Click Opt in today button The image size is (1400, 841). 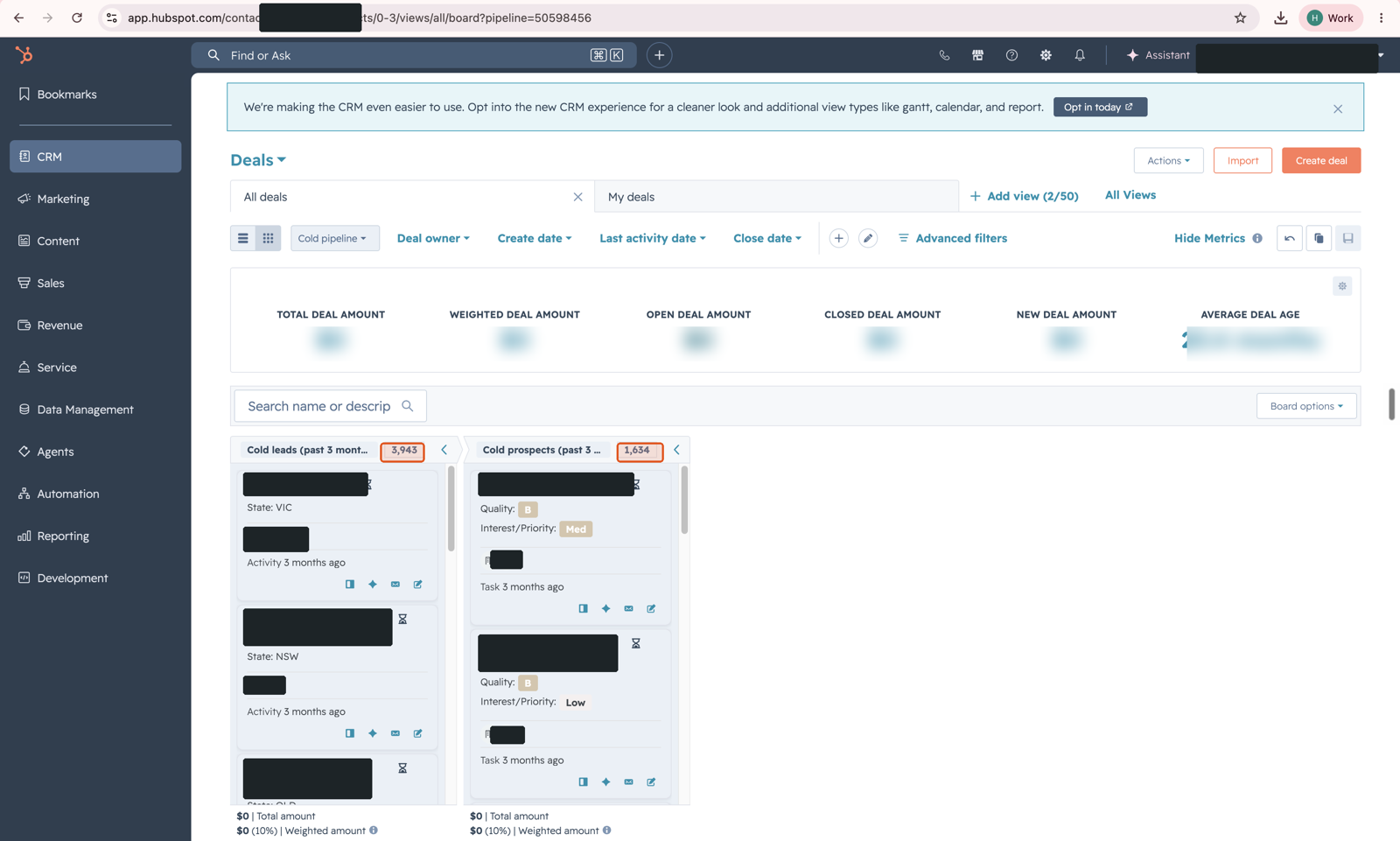click(x=1100, y=107)
